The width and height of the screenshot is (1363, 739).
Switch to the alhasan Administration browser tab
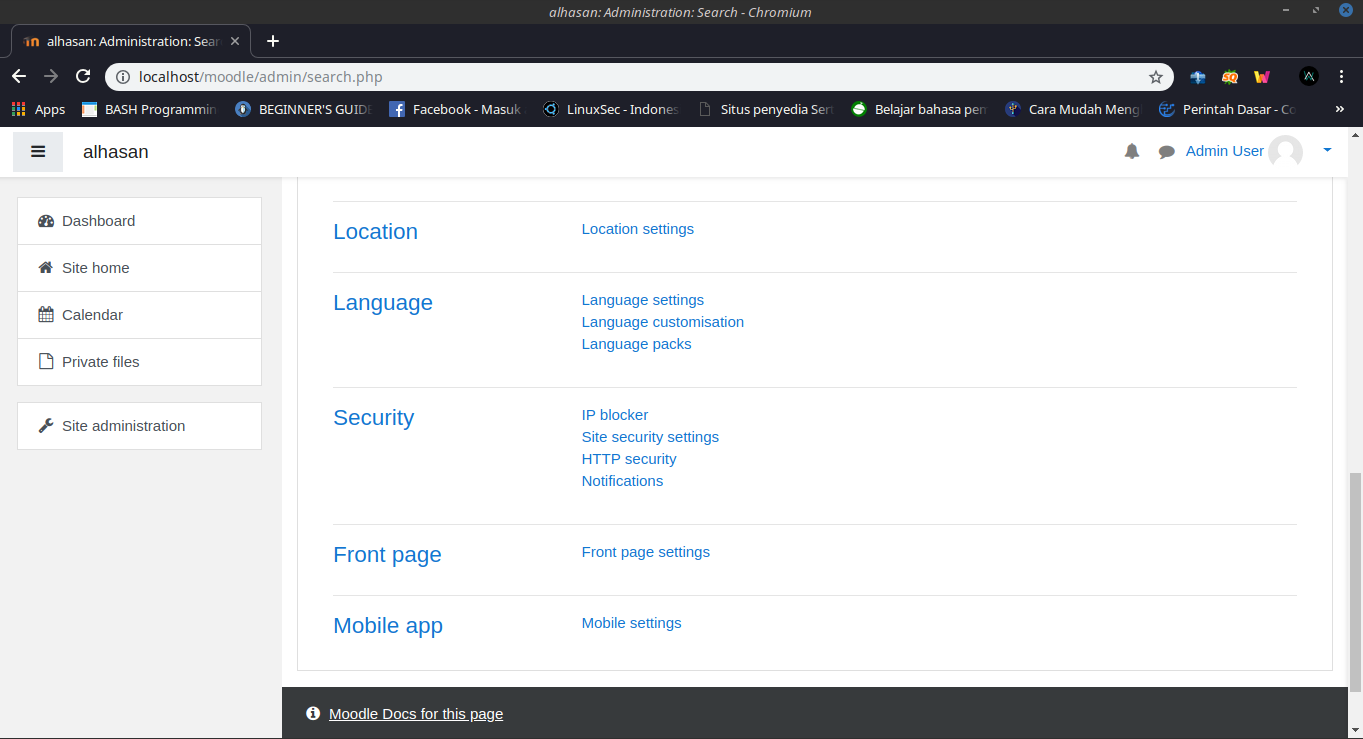[x=130, y=41]
